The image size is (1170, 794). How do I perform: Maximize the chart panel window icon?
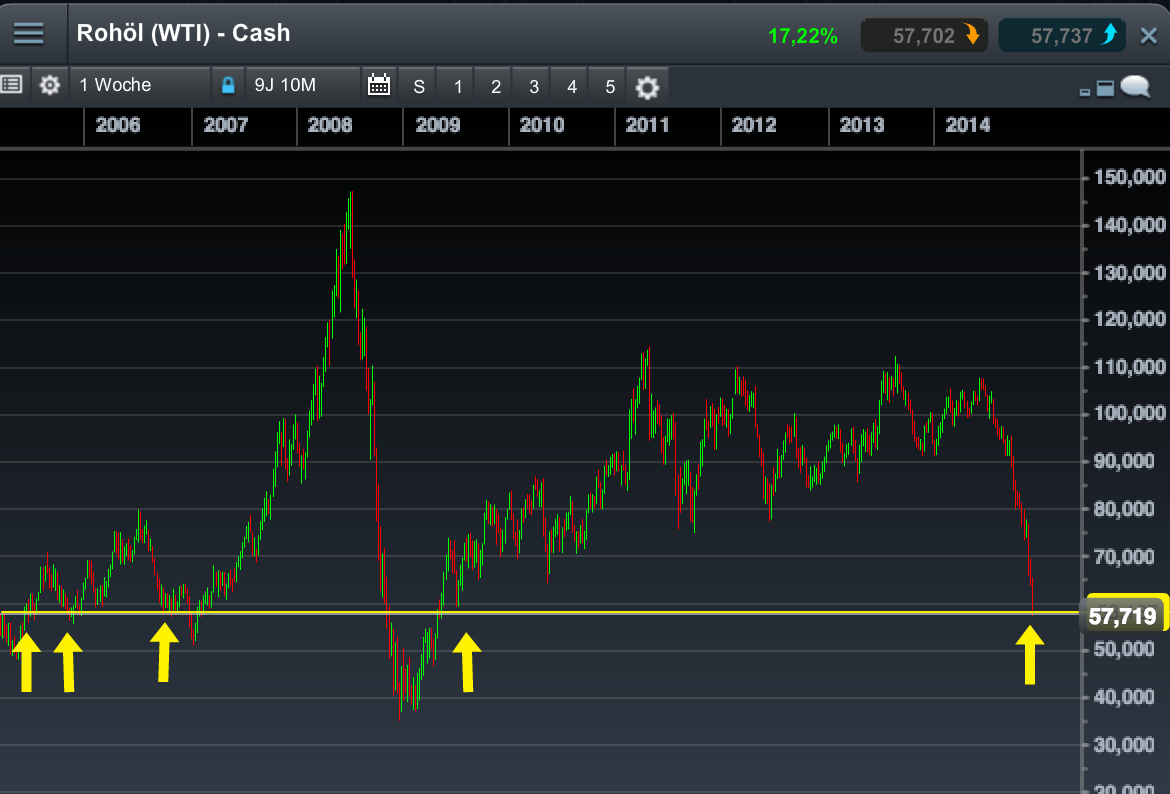coord(1105,88)
